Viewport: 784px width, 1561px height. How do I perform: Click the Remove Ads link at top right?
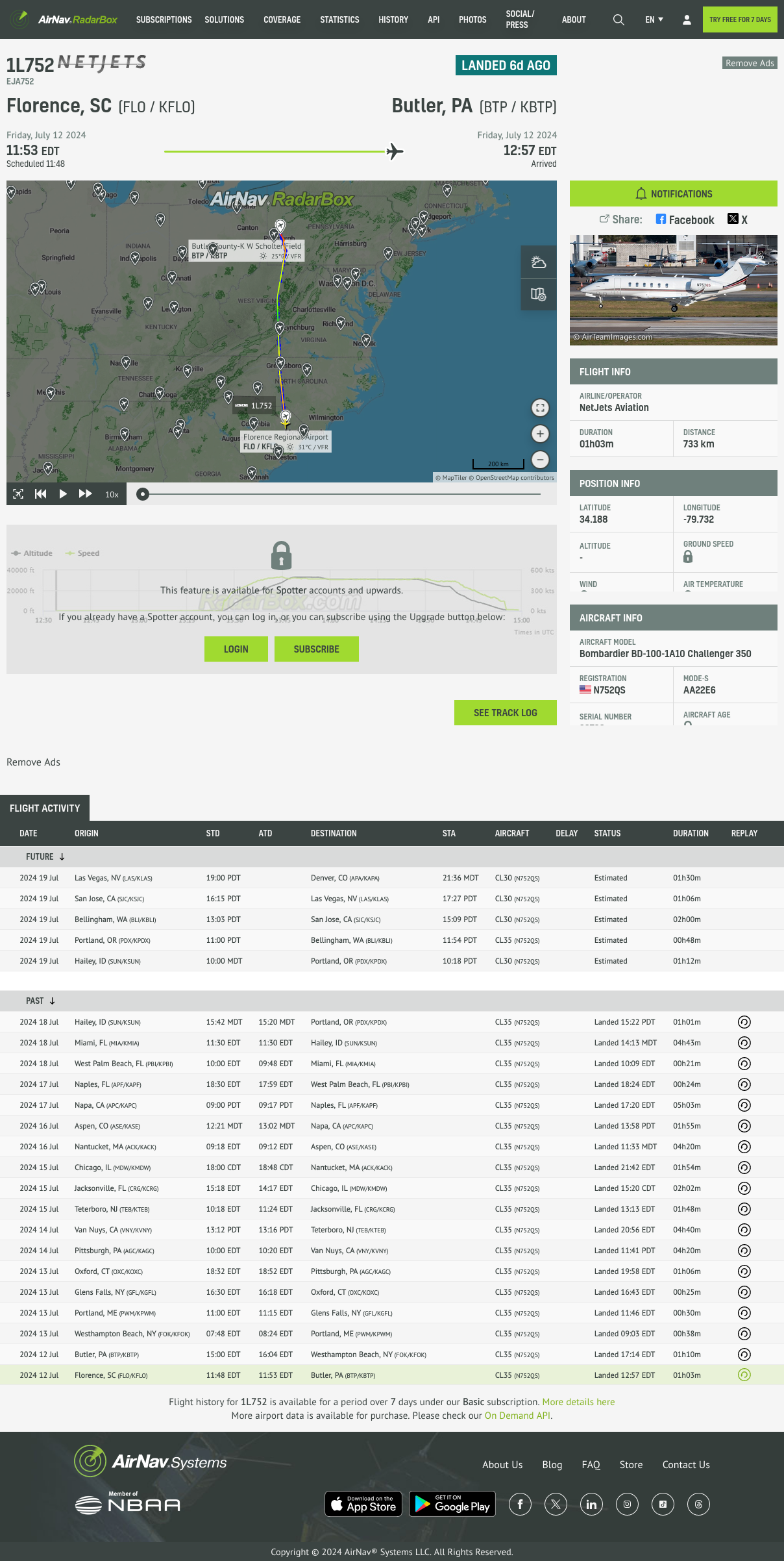tap(750, 63)
